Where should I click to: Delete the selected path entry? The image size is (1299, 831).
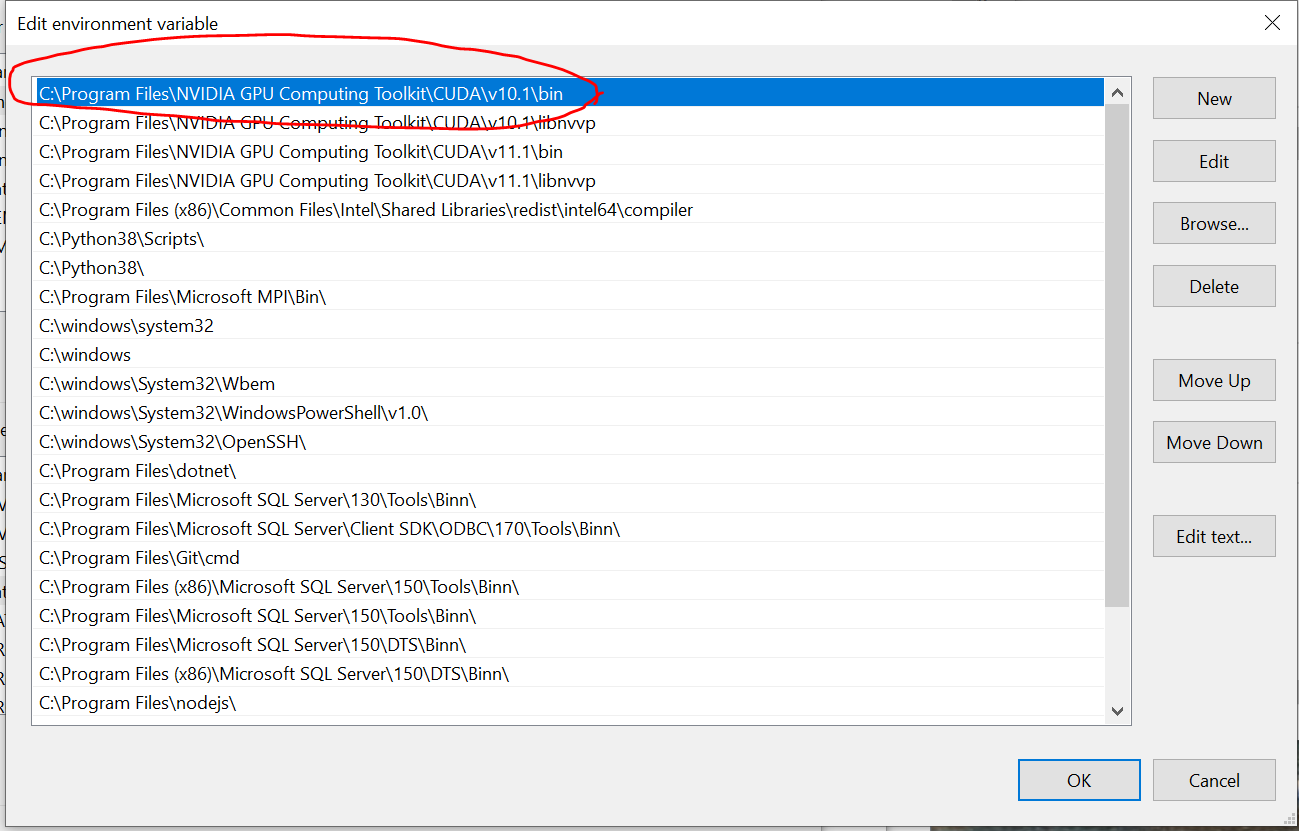click(x=1214, y=286)
